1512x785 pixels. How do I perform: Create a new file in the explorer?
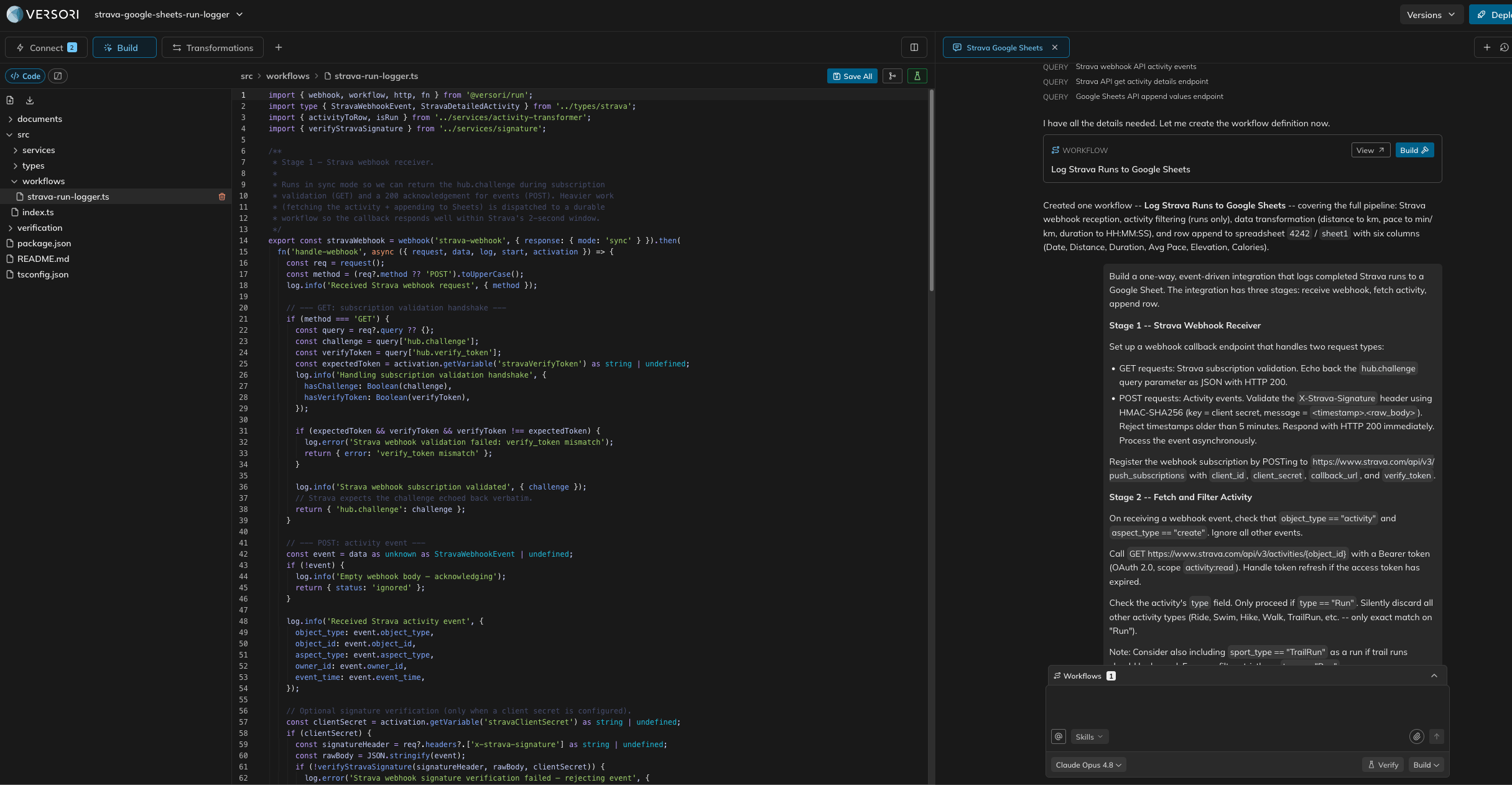(x=10, y=100)
